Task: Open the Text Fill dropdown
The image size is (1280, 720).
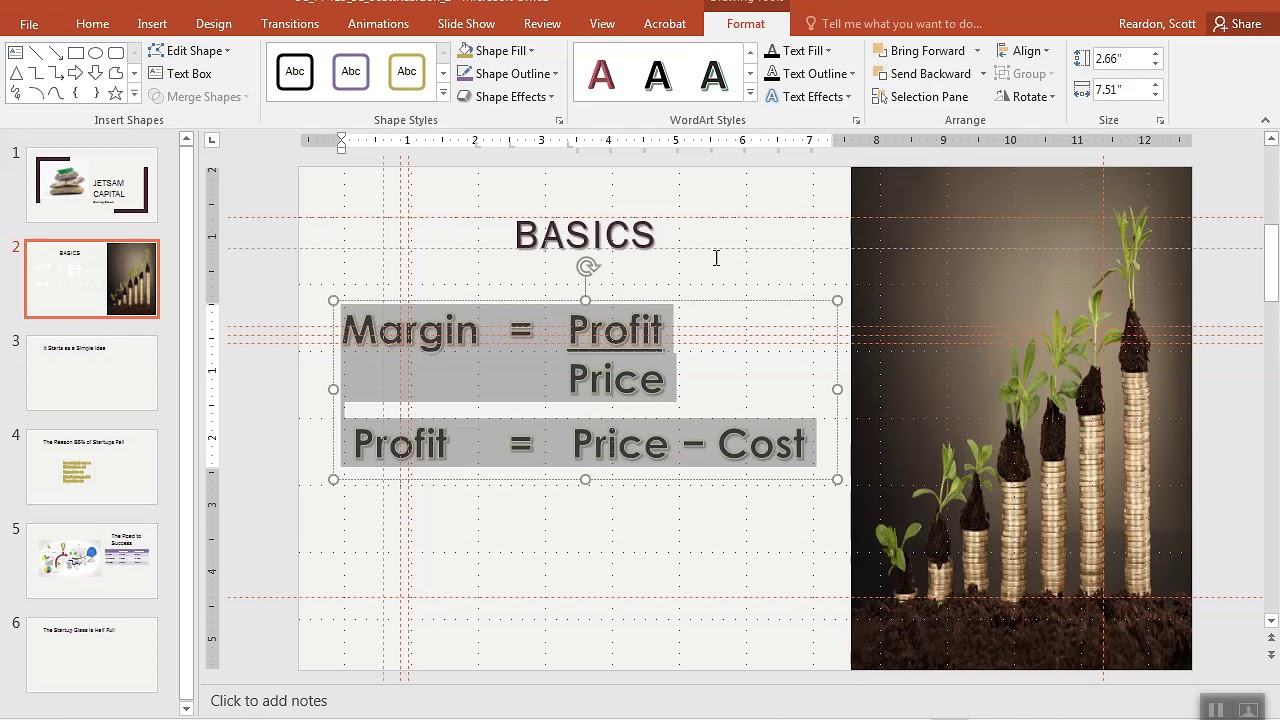Action: 798,50
